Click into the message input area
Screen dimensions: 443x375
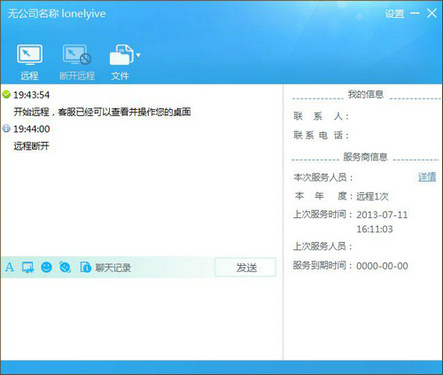click(x=142, y=318)
